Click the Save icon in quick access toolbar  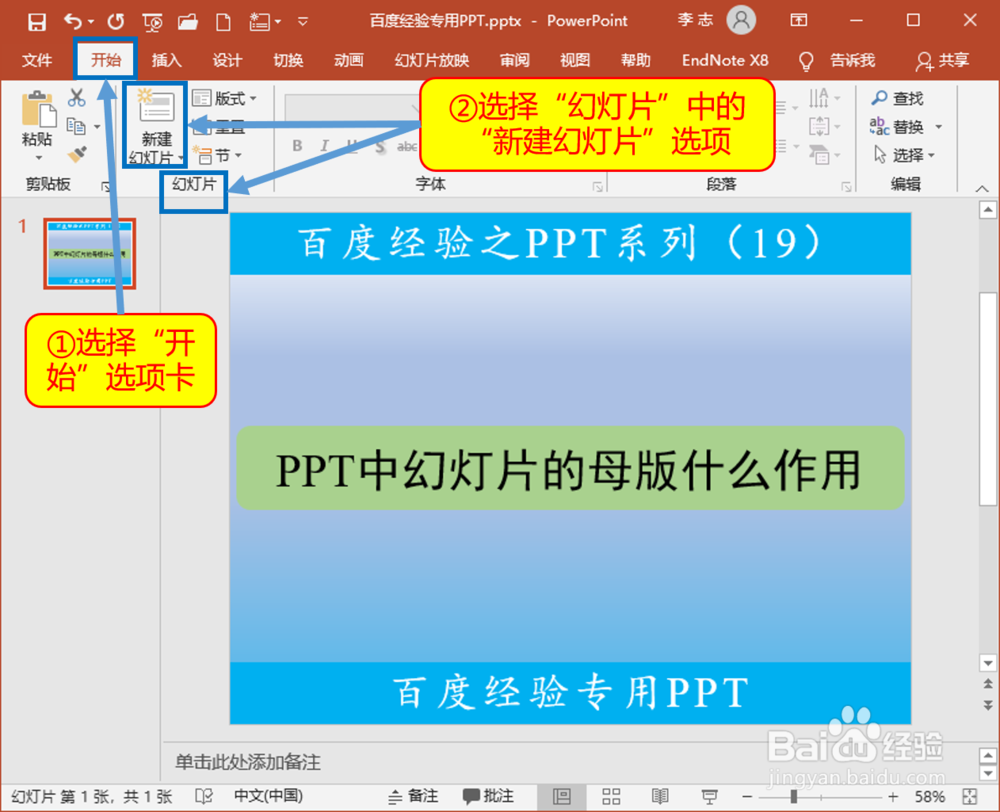coord(36,22)
